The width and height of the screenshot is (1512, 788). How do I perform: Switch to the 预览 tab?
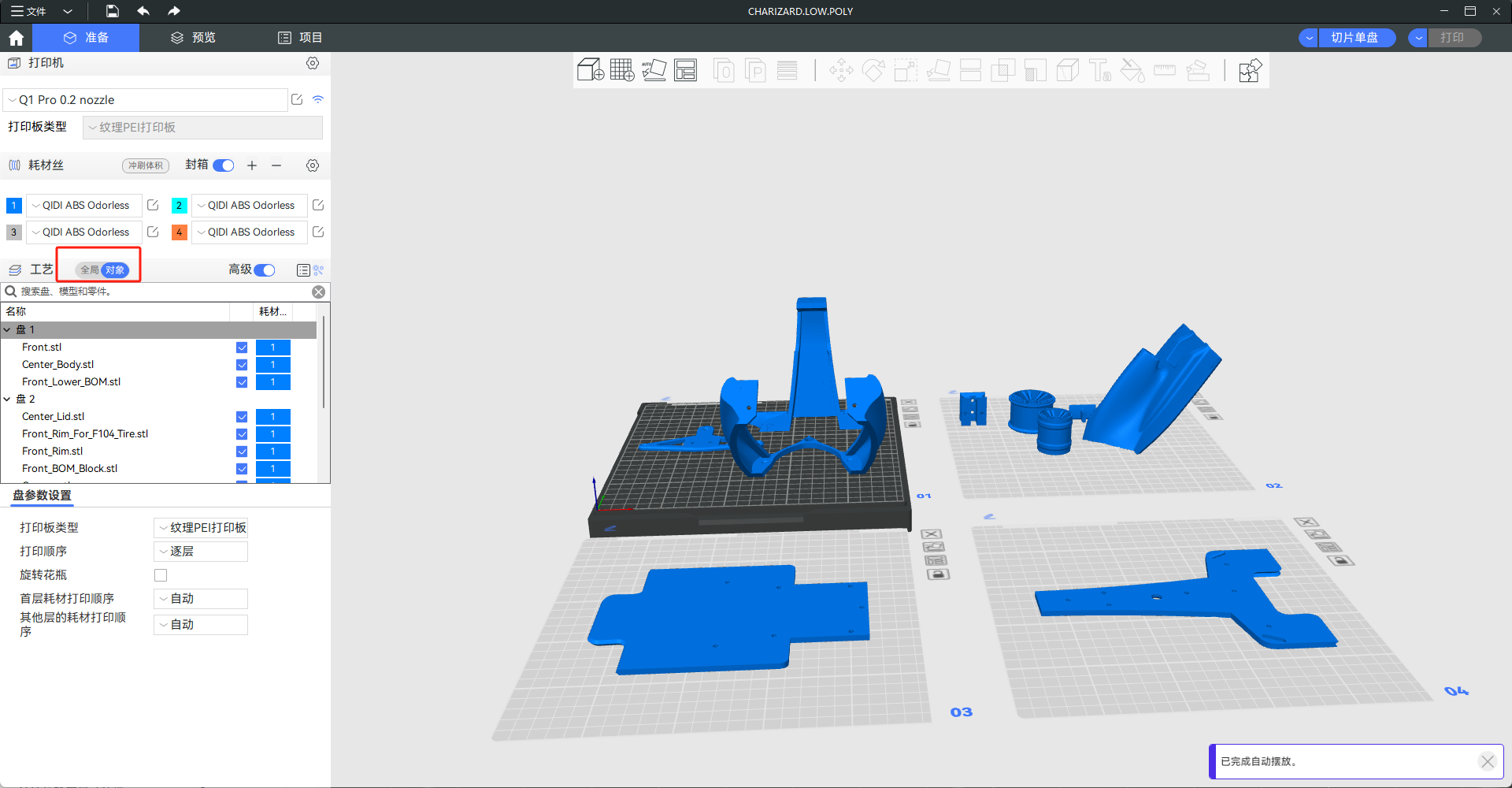point(194,38)
